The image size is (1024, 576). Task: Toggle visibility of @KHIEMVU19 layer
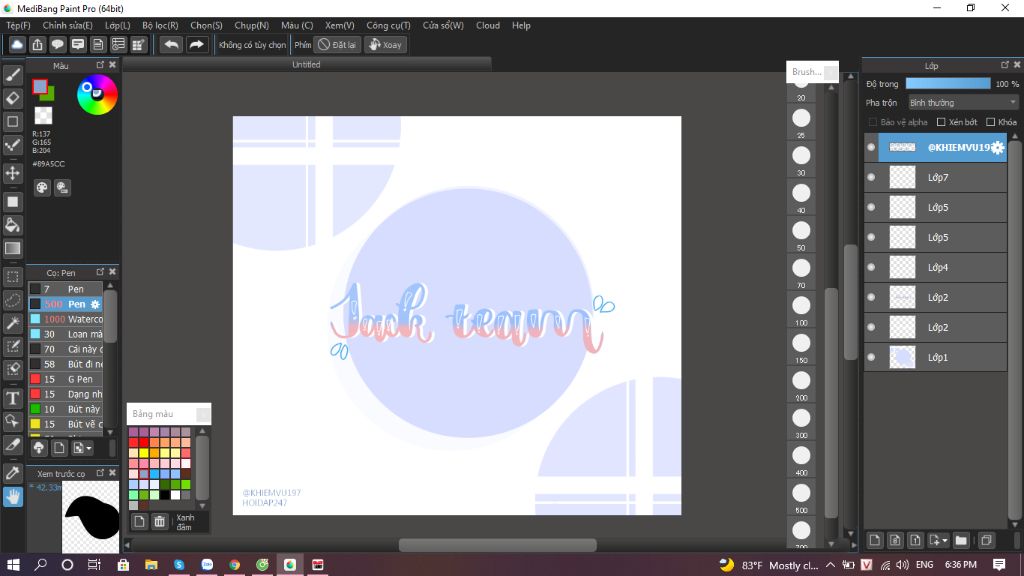click(x=871, y=148)
